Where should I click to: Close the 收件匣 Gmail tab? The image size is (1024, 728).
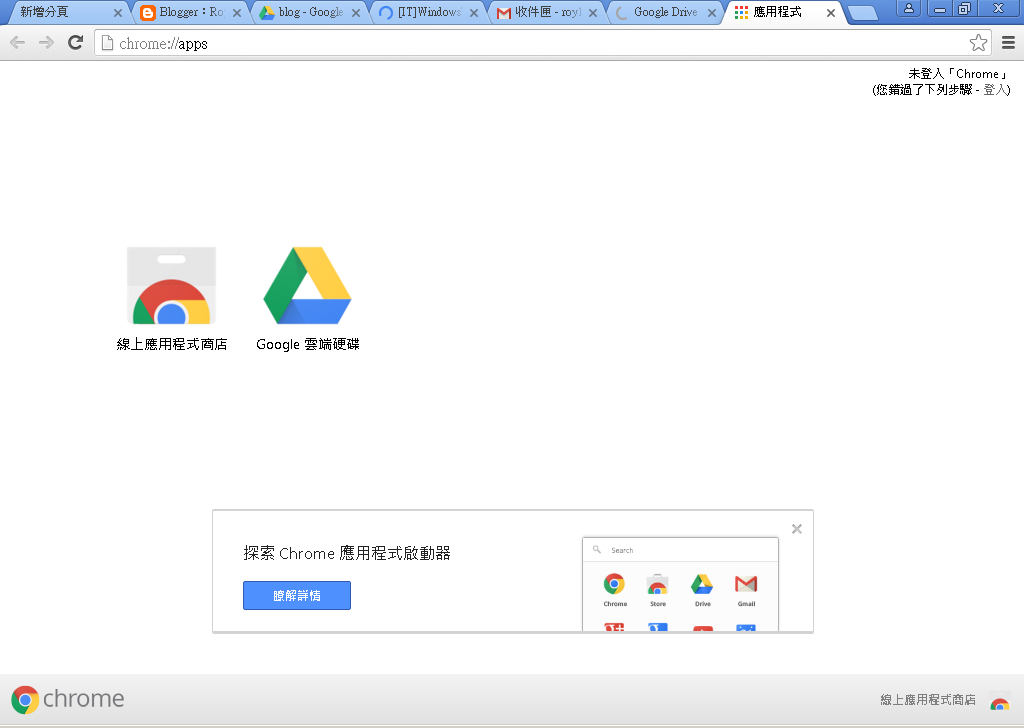pyautogui.click(x=593, y=12)
